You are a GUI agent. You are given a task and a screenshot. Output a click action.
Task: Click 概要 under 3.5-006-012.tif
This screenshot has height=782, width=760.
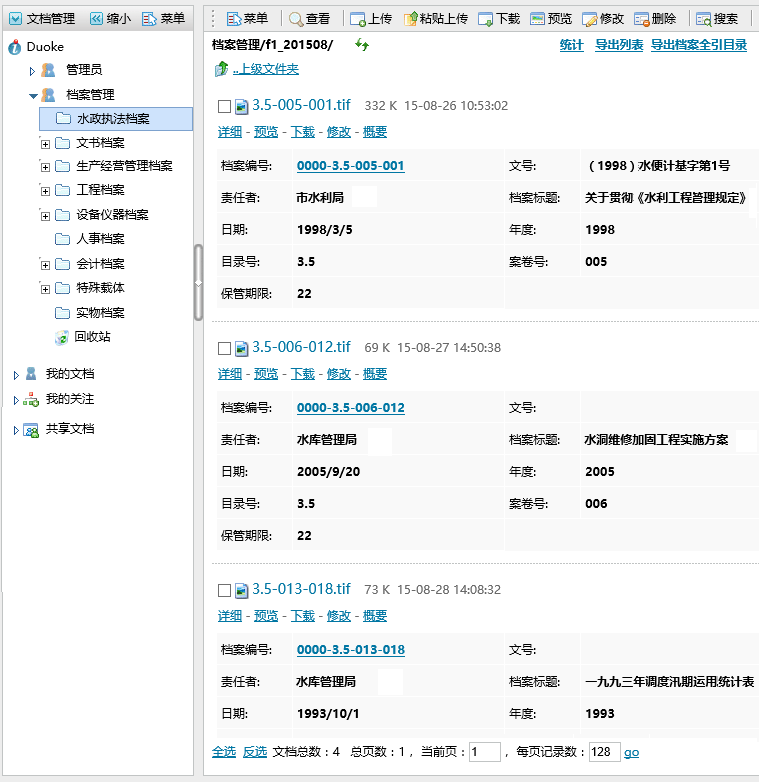pyautogui.click(x=375, y=374)
